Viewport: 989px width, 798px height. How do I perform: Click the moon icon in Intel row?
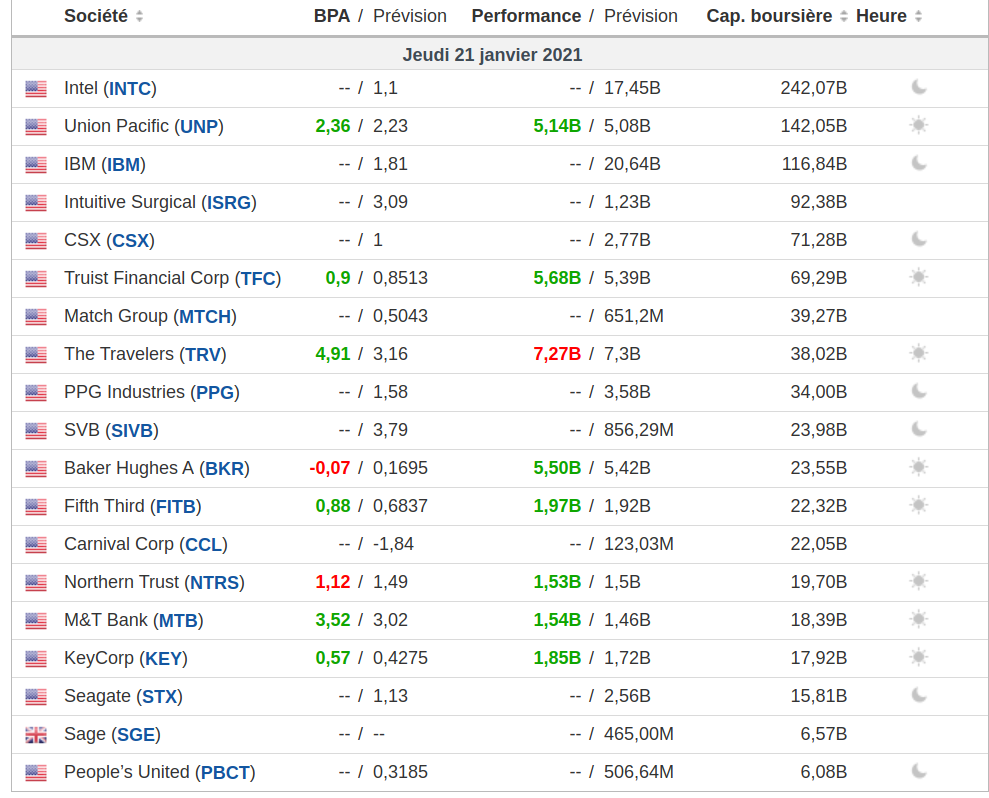click(919, 87)
